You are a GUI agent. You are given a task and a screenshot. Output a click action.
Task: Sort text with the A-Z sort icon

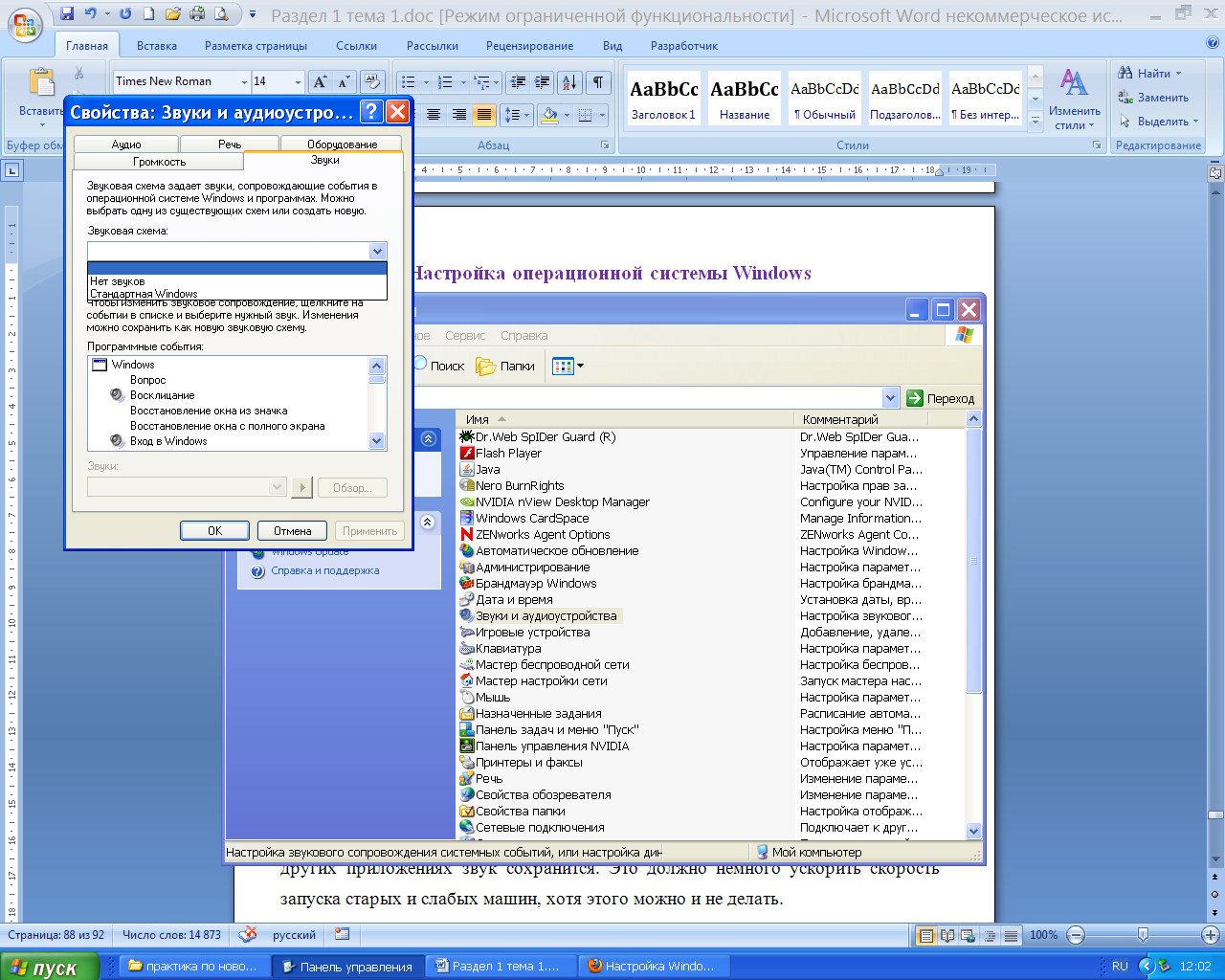(x=568, y=82)
